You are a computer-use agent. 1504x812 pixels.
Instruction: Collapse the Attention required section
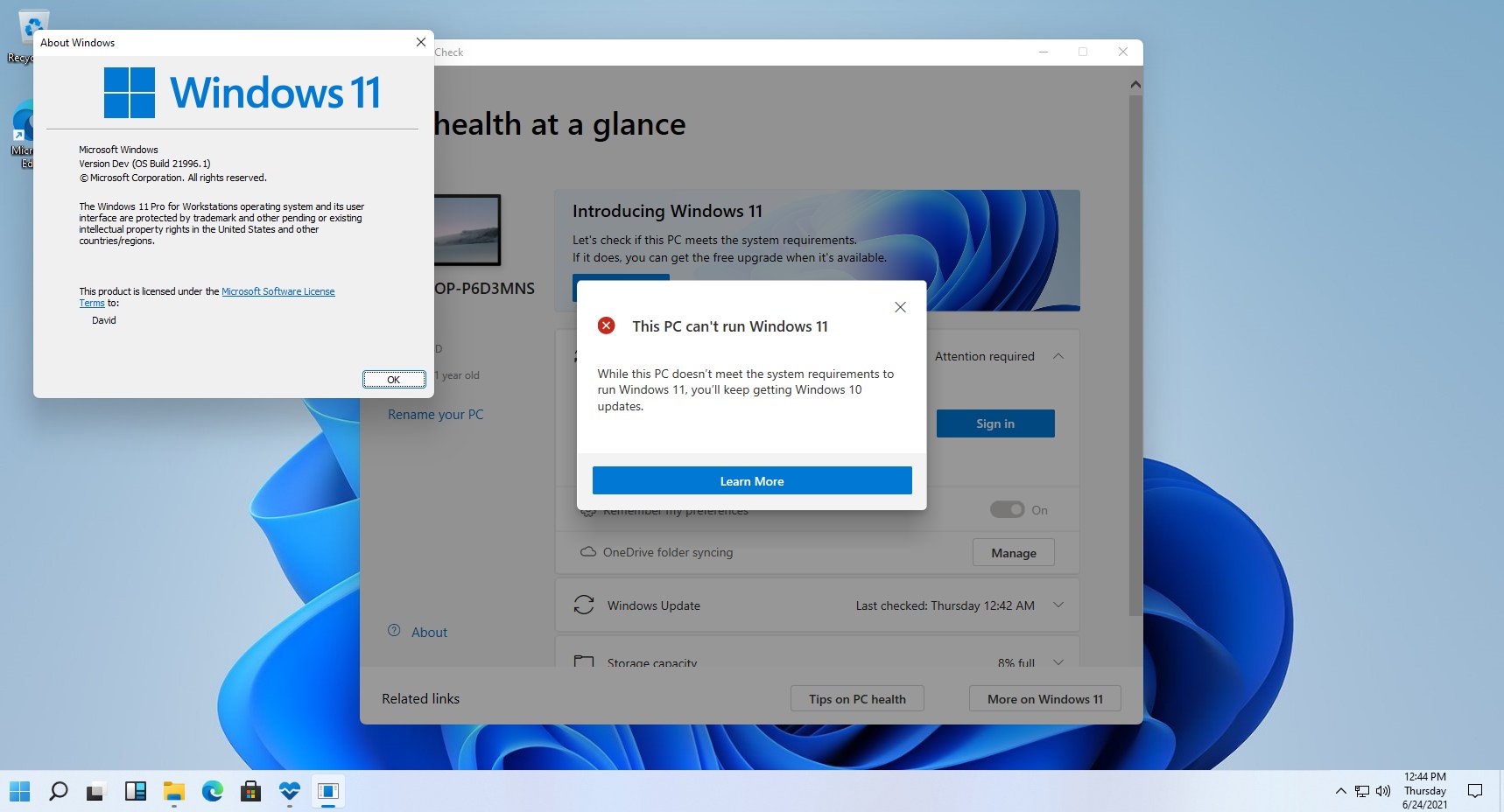pos(1058,356)
